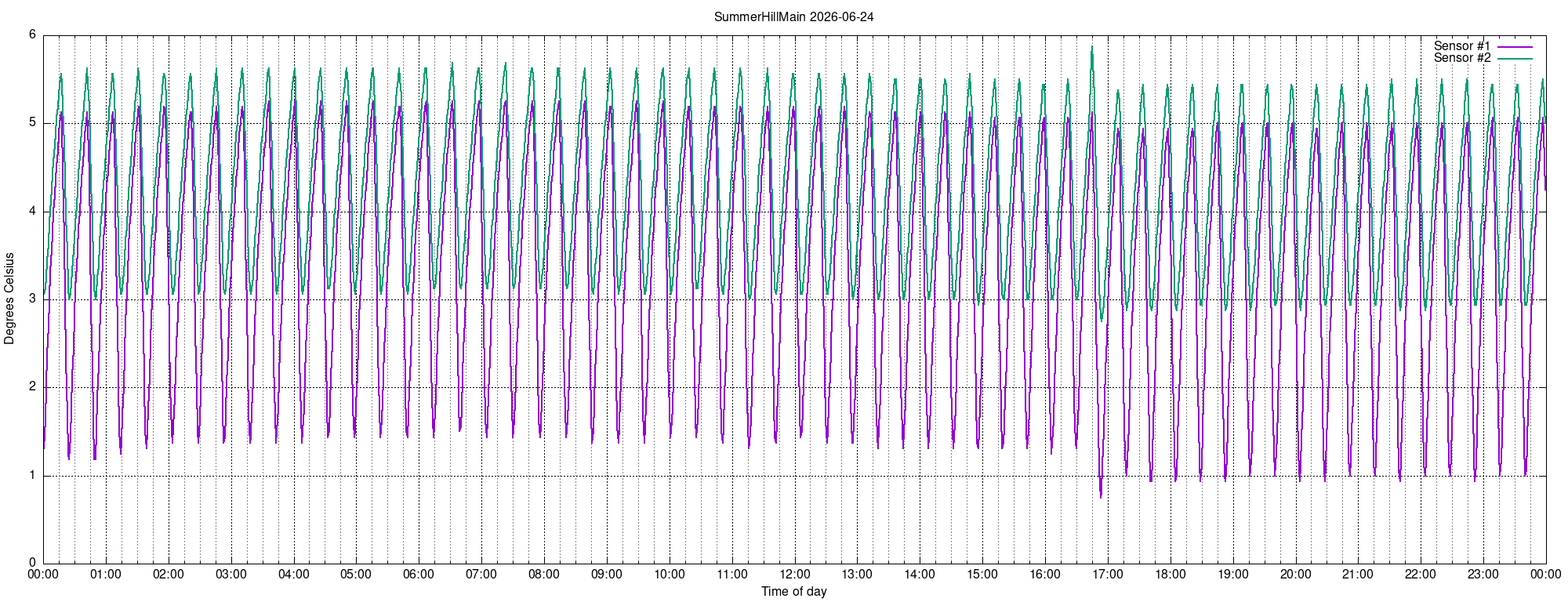1568x602 pixels.
Task: Click the 12:00 time tick label
Action: pos(794,574)
